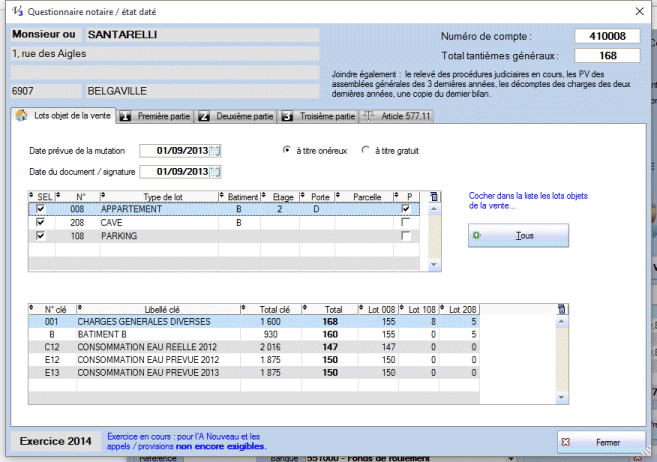Select the CONSOMMATION EAU PREVUE 2012 row

click(x=253, y=360)
